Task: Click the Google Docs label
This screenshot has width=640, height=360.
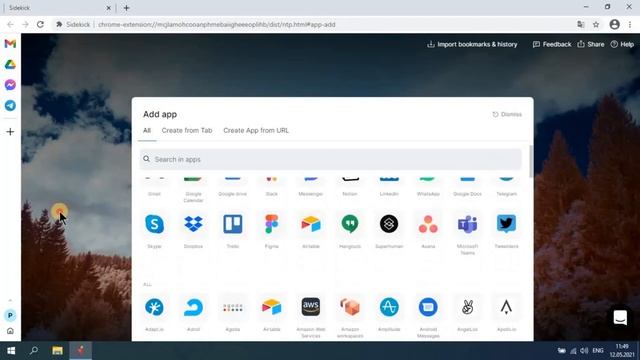Action: point(467,194)
